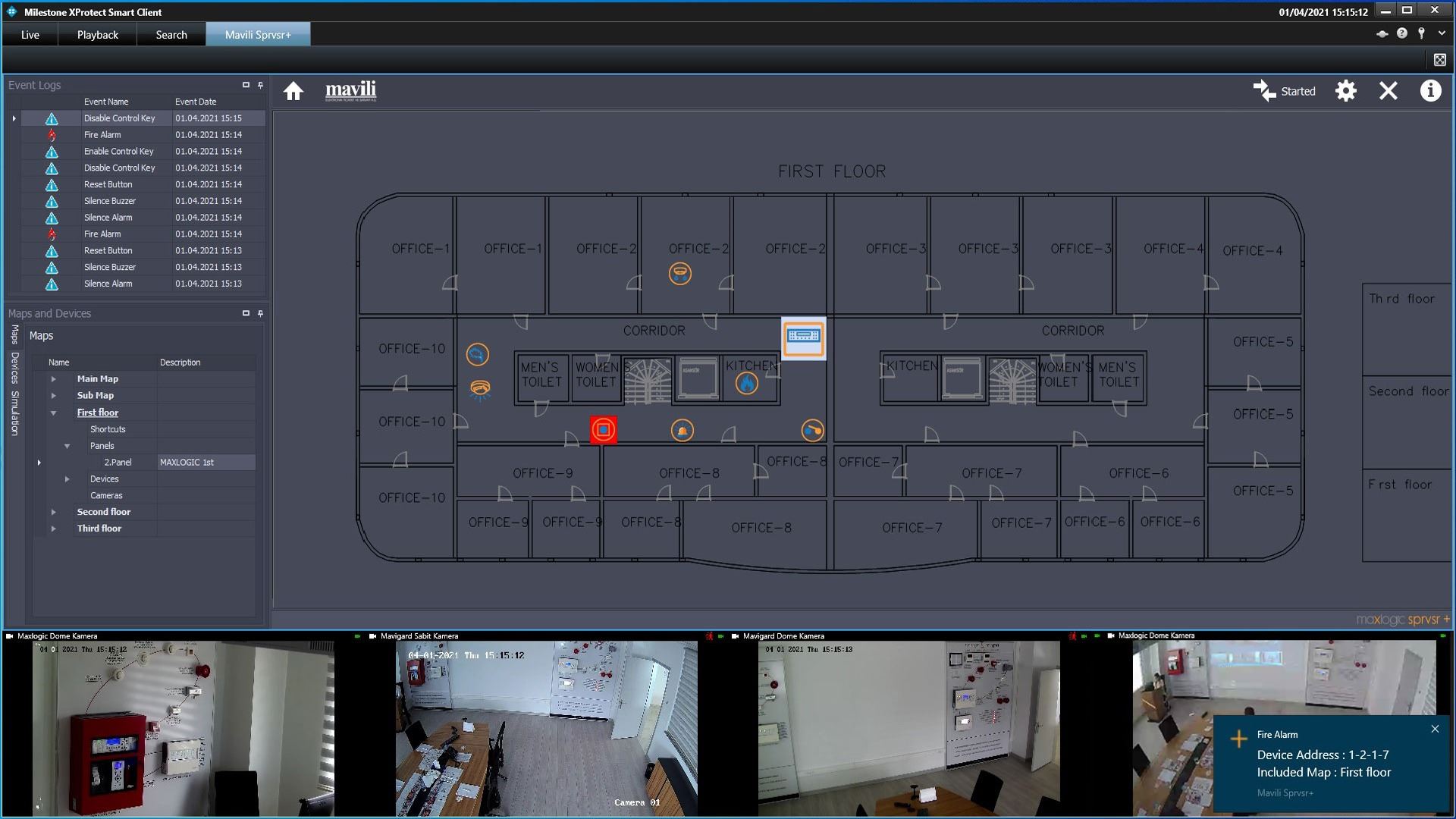Open the First floor map thumbnail
1456x819 pixels.
[x=1407, y=515]
